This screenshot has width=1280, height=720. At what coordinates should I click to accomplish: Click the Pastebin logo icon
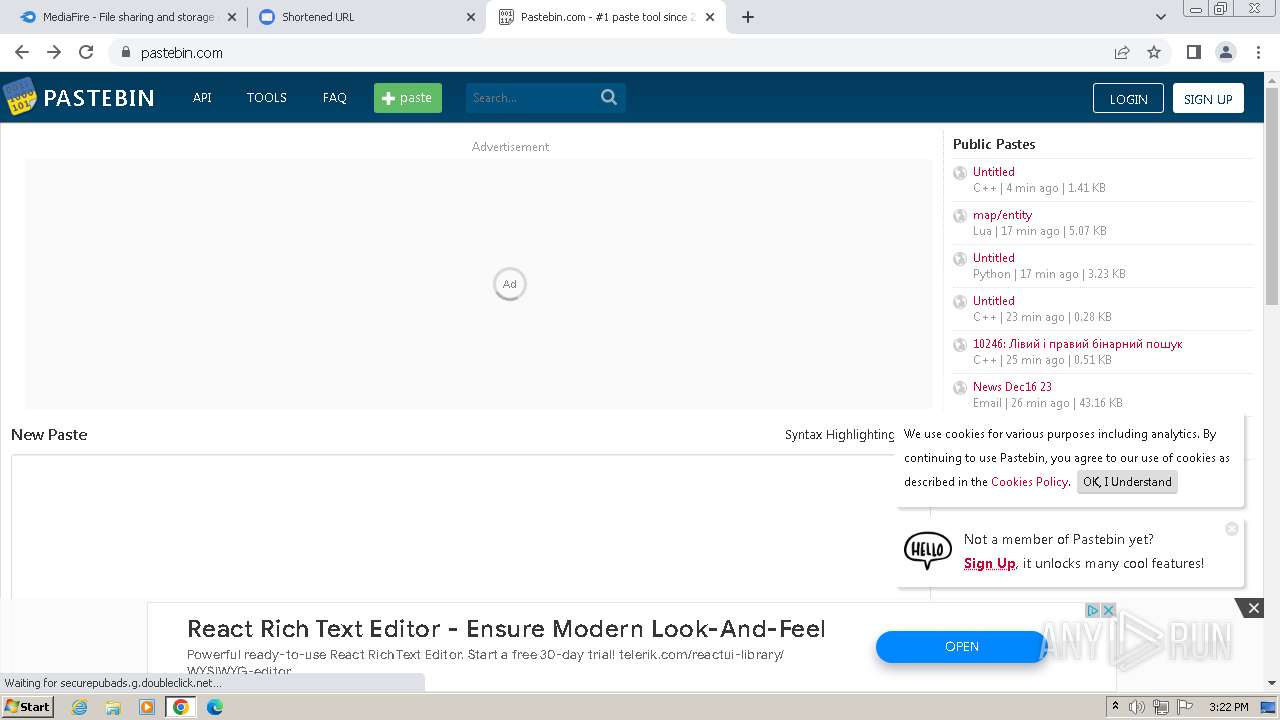point(20,97)
